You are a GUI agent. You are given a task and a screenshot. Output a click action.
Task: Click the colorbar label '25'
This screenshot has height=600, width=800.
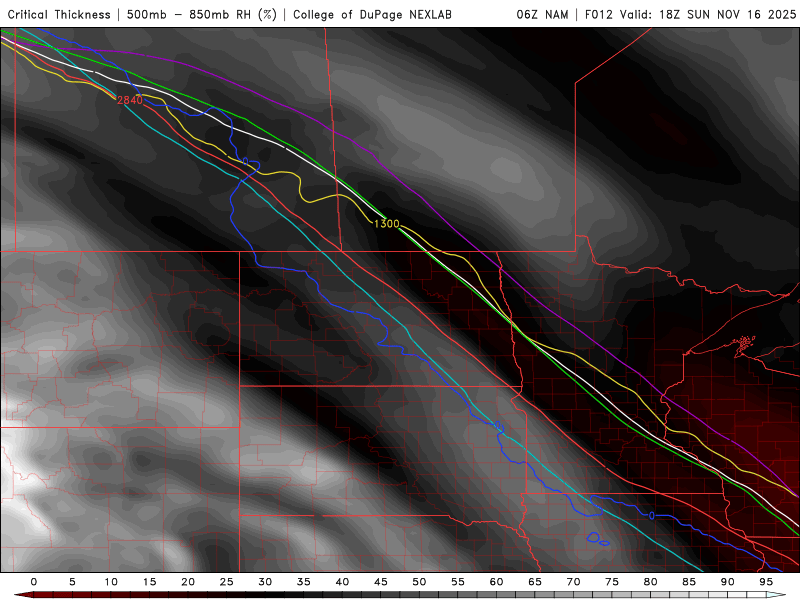point(227,582)
